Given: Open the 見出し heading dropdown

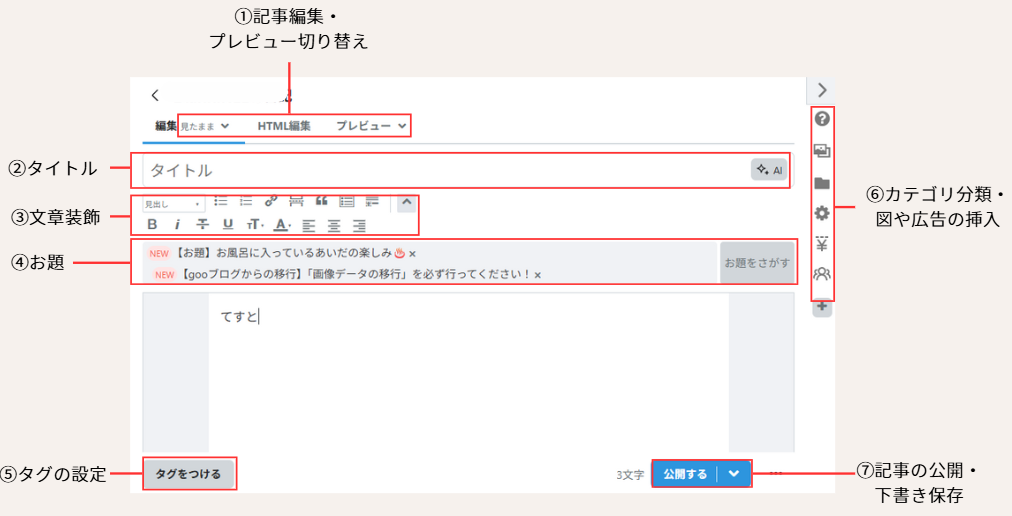Looking at the screenshot, I should coord(173,203).
